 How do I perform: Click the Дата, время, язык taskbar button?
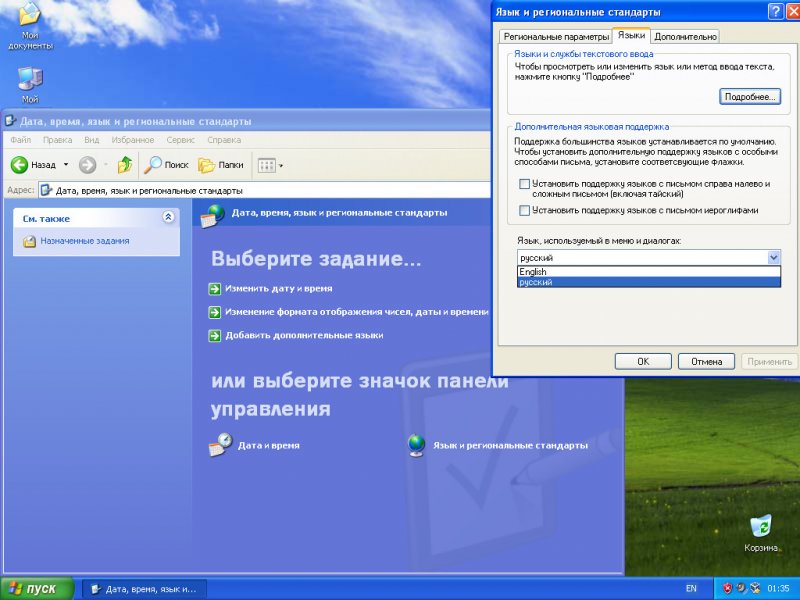click(145, 589)
